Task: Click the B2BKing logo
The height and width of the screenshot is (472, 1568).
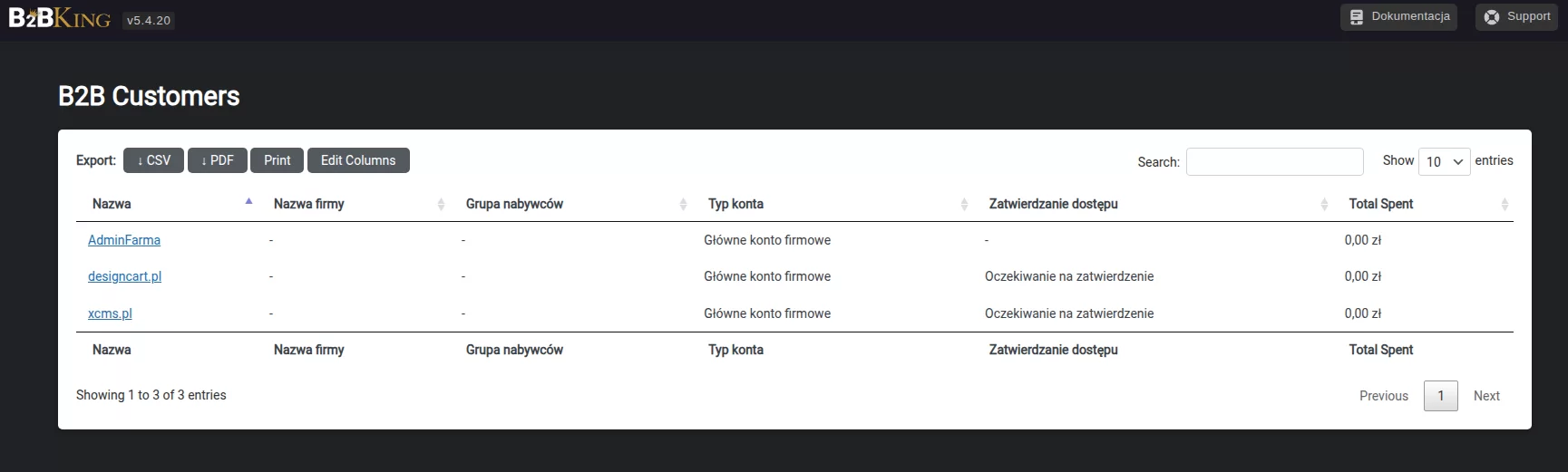Action: point(60,19)
